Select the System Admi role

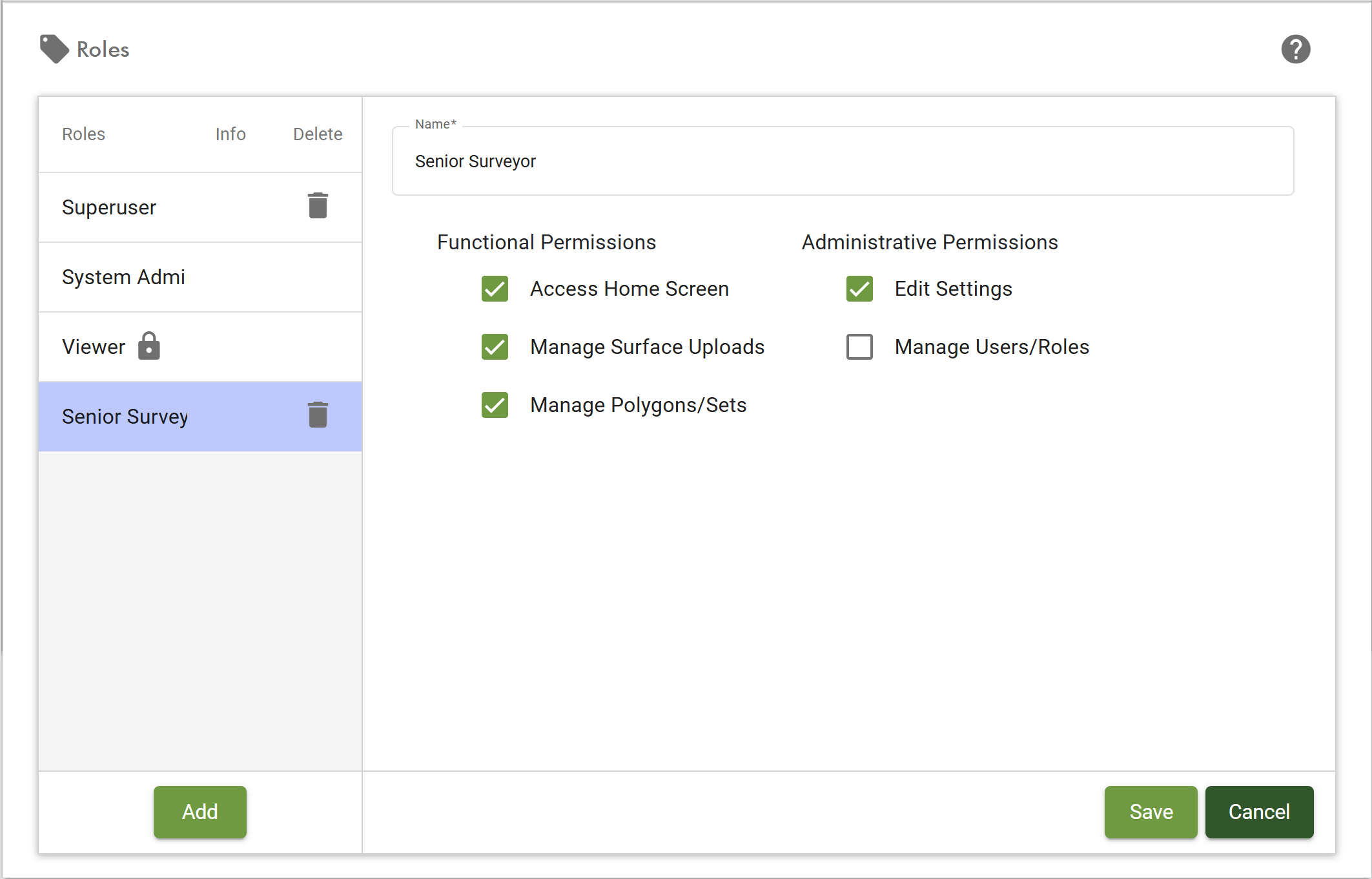124,277
